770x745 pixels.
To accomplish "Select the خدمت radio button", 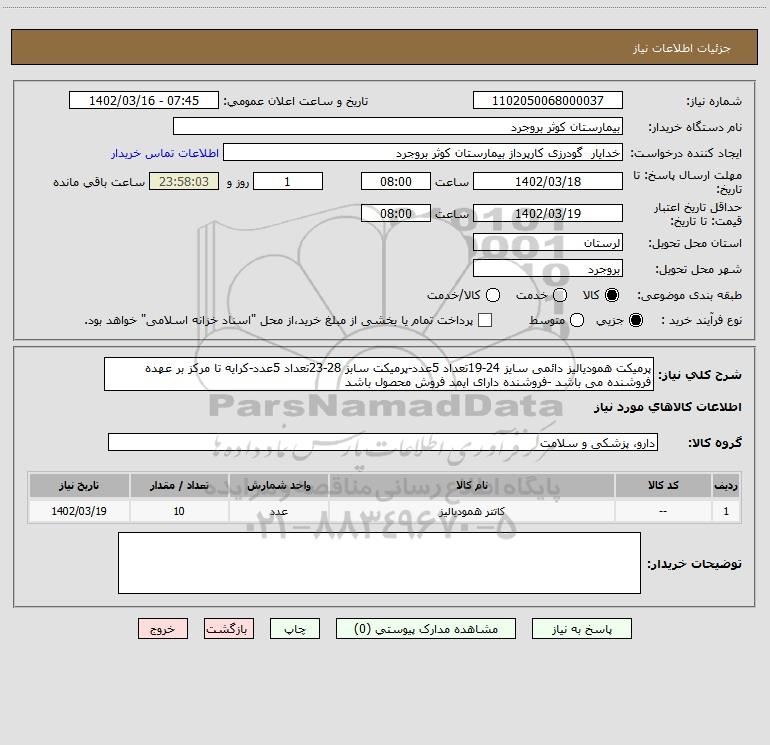I will 560,295.
